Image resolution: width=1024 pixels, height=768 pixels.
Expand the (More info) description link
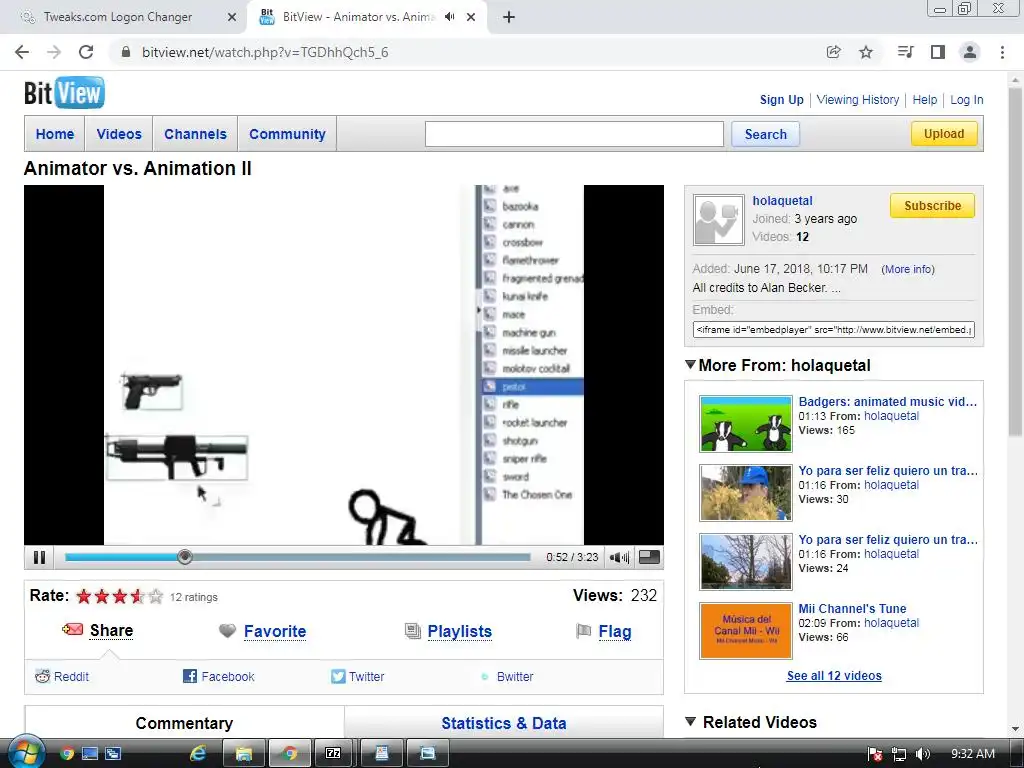(908, 269)
